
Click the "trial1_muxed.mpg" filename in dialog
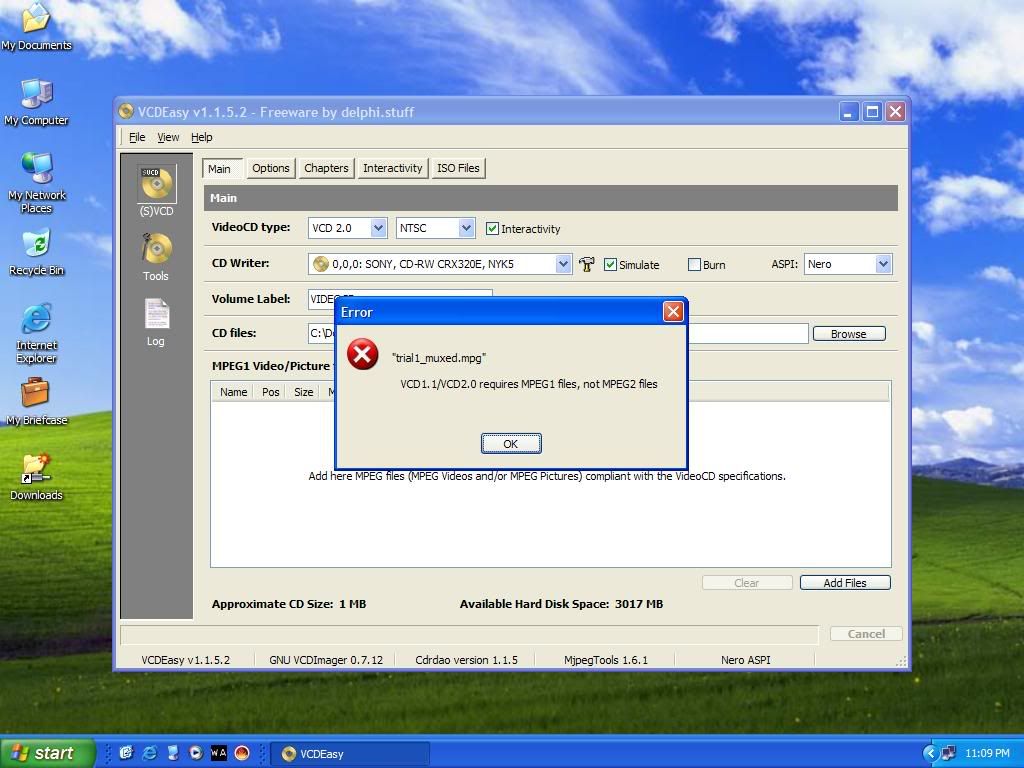click(439, 358)
